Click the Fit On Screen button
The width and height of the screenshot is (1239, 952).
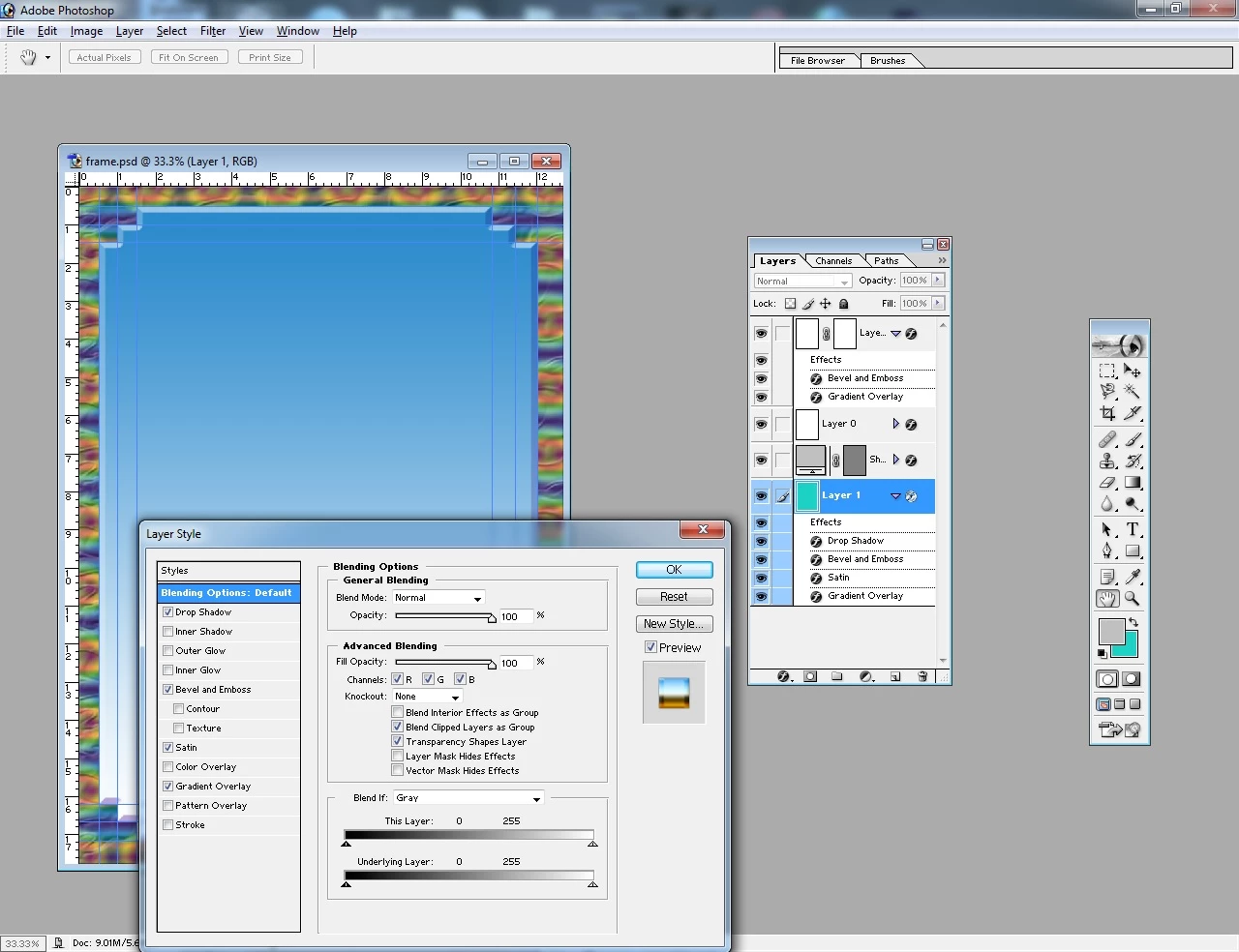(x=189, y=57)
